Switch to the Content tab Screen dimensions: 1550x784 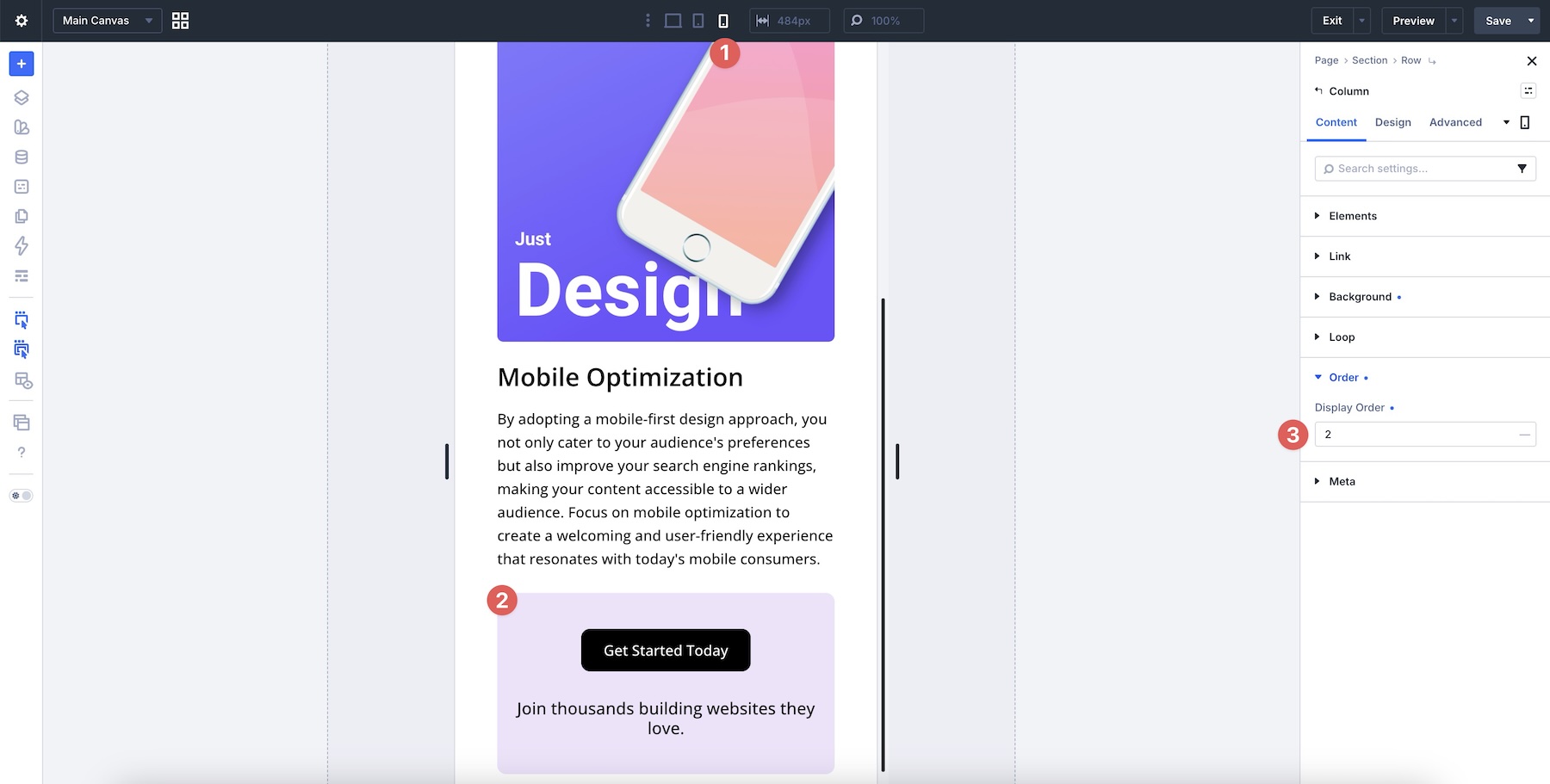[1336, 122]
